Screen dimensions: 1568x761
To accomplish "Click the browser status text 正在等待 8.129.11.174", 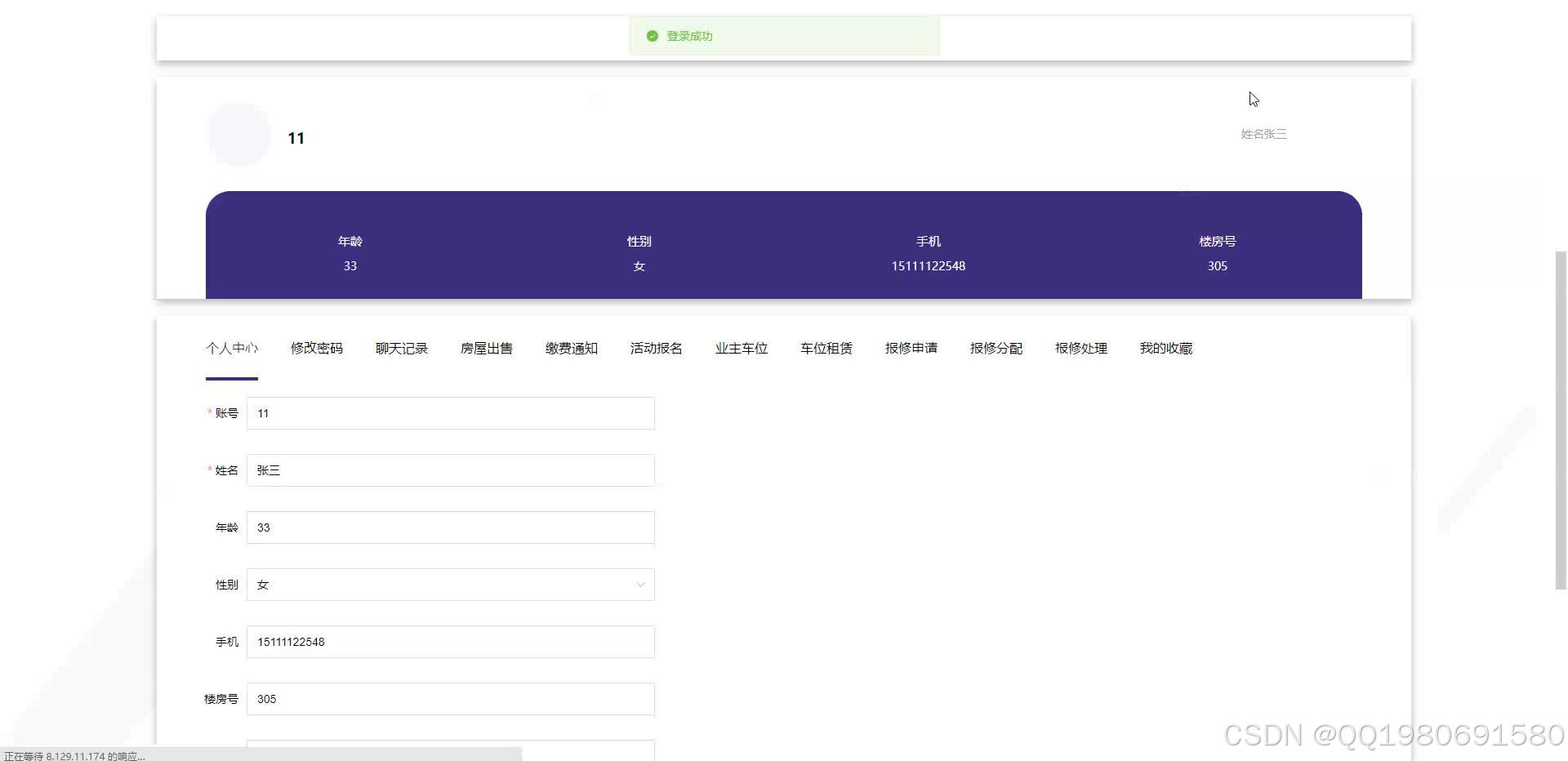I will tap(74, 756).
